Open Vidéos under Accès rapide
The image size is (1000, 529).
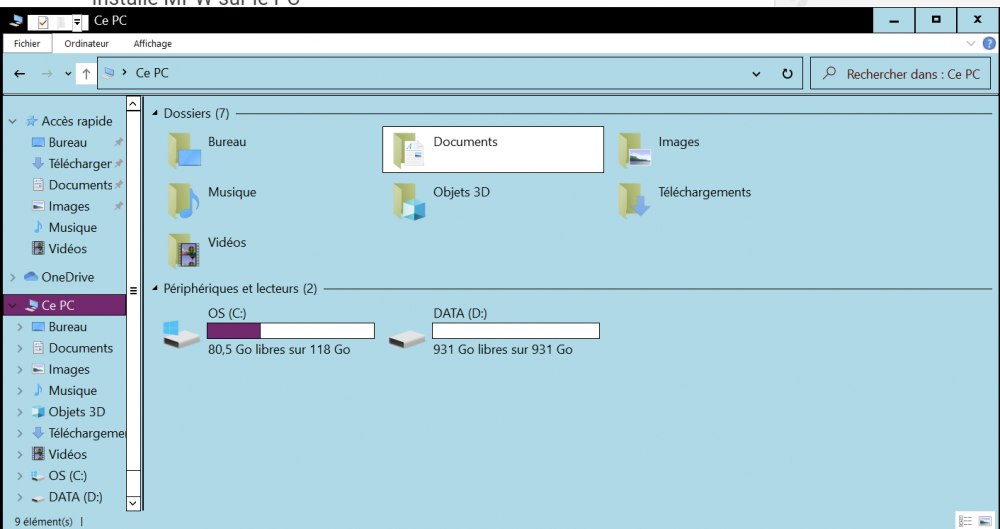pyautogui.click(x=67, y=248)
